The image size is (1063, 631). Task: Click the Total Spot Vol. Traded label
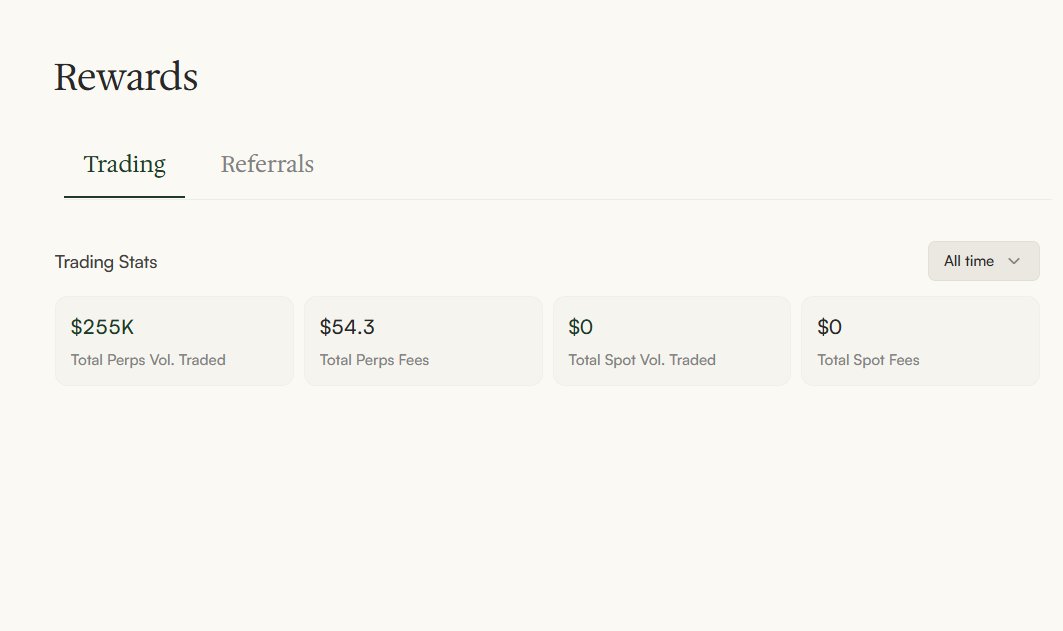click(x=642, y=360)
